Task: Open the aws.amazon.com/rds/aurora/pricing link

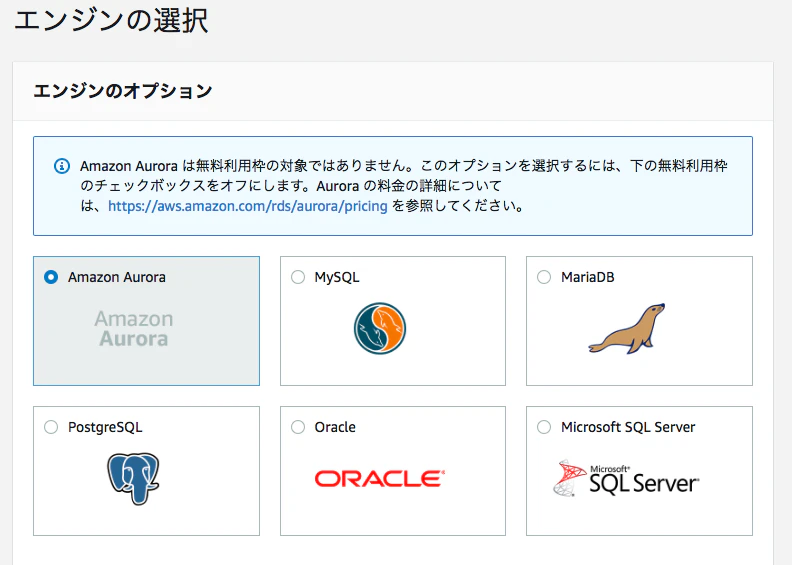Action: [x=248, y=206]
